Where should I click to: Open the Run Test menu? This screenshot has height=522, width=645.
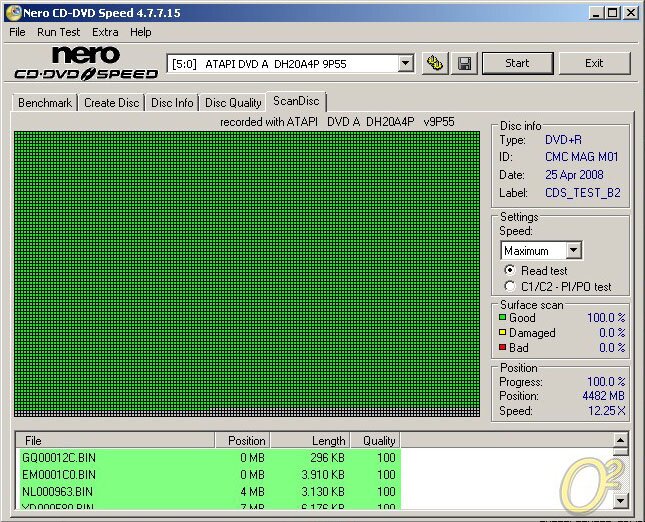click(58, 32)
